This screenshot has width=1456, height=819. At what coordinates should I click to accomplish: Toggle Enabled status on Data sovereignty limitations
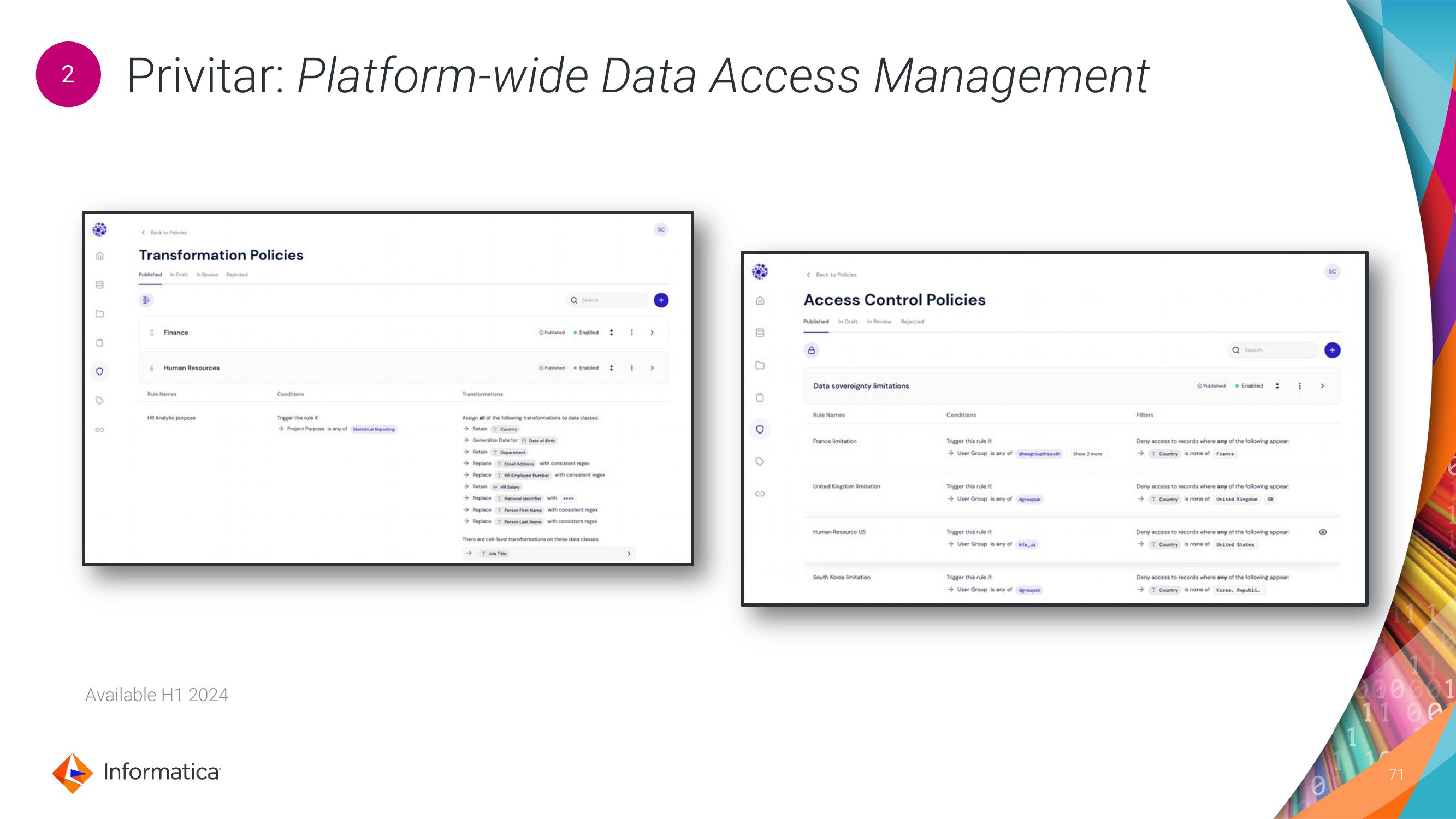[1249, 386]
